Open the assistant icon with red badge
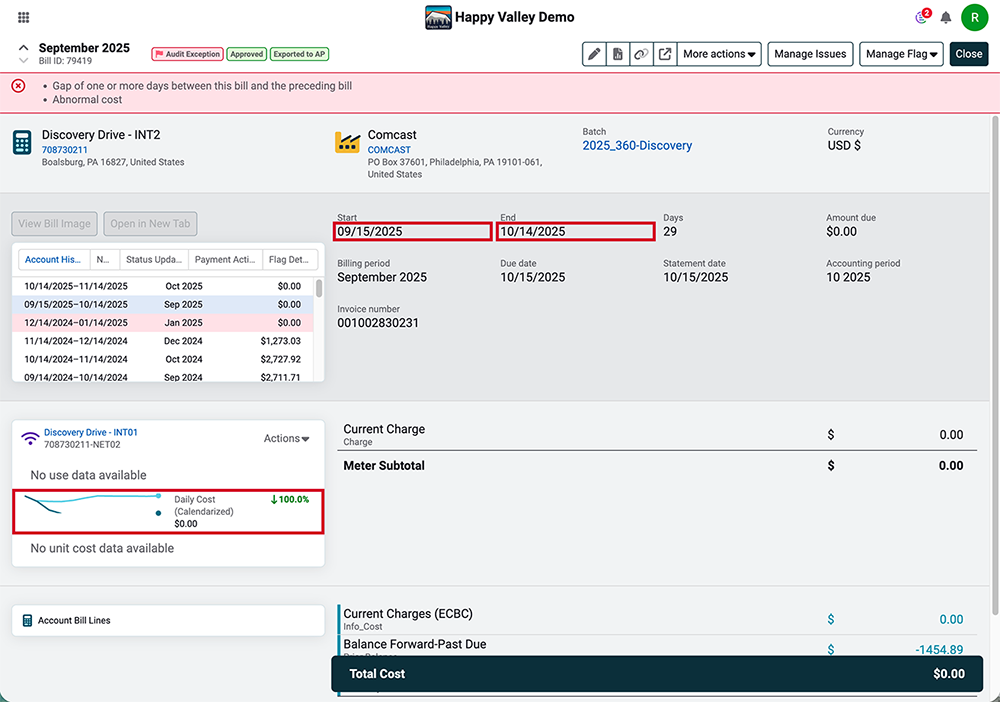The image size is (1000, 702). pos(922,16)
